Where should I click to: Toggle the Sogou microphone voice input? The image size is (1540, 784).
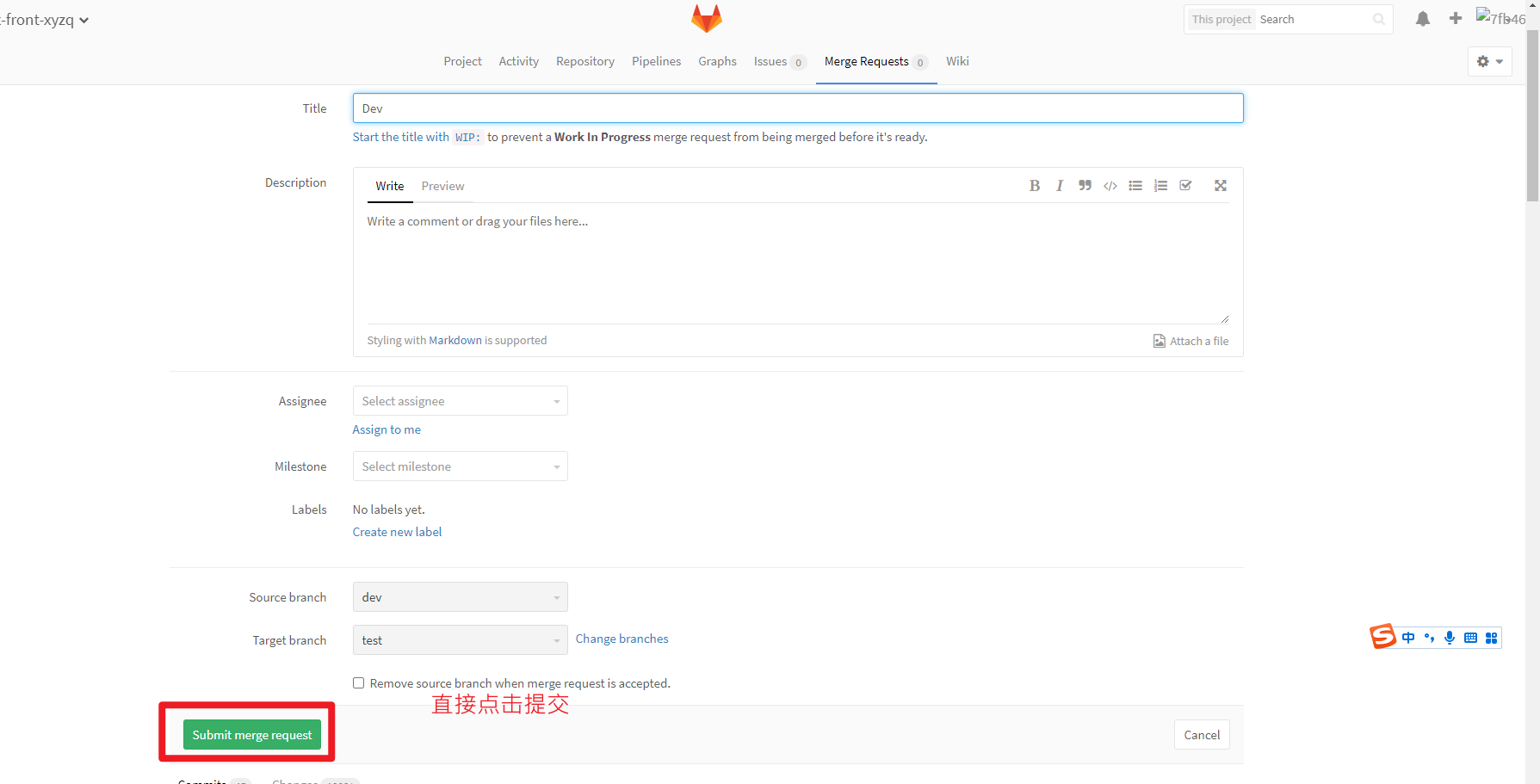pos(1450,638)
